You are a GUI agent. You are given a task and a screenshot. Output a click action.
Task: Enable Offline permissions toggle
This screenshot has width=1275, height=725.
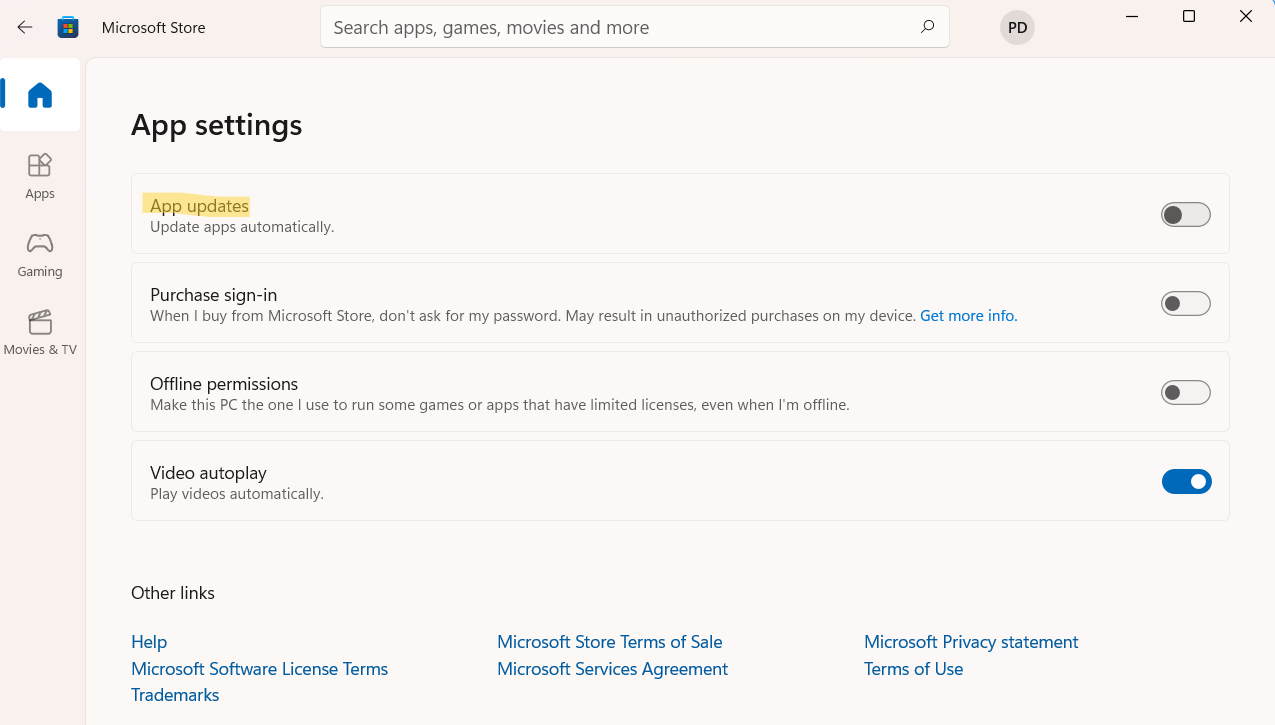pos(1185,393)
